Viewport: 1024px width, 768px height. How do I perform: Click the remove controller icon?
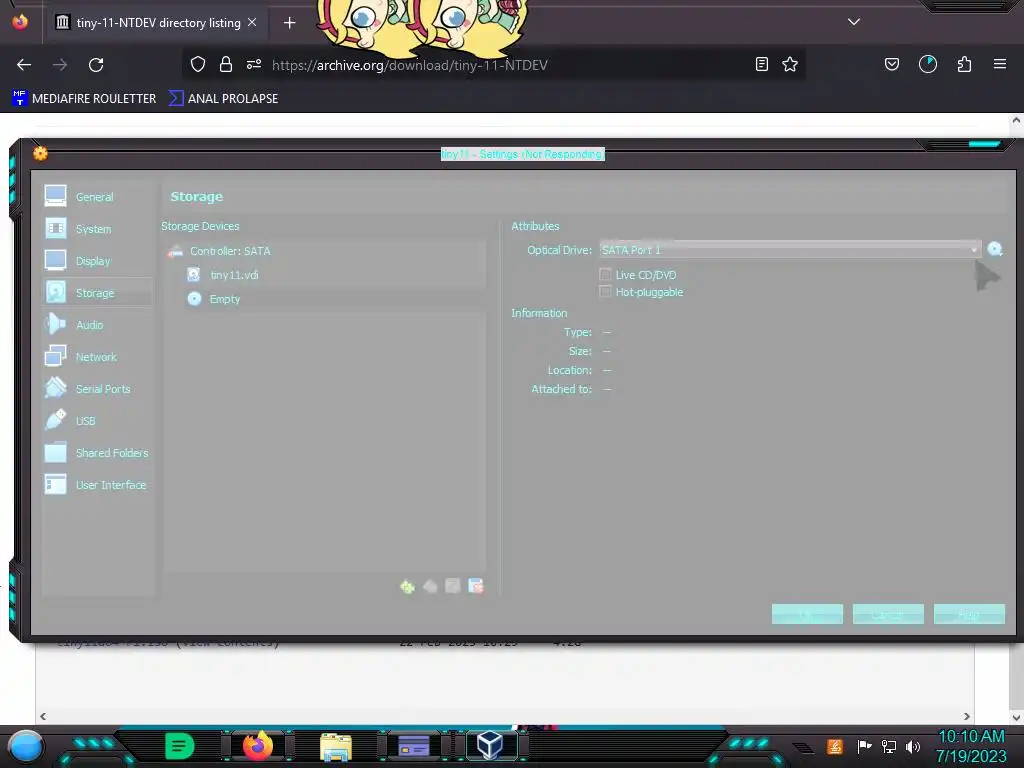430,586
